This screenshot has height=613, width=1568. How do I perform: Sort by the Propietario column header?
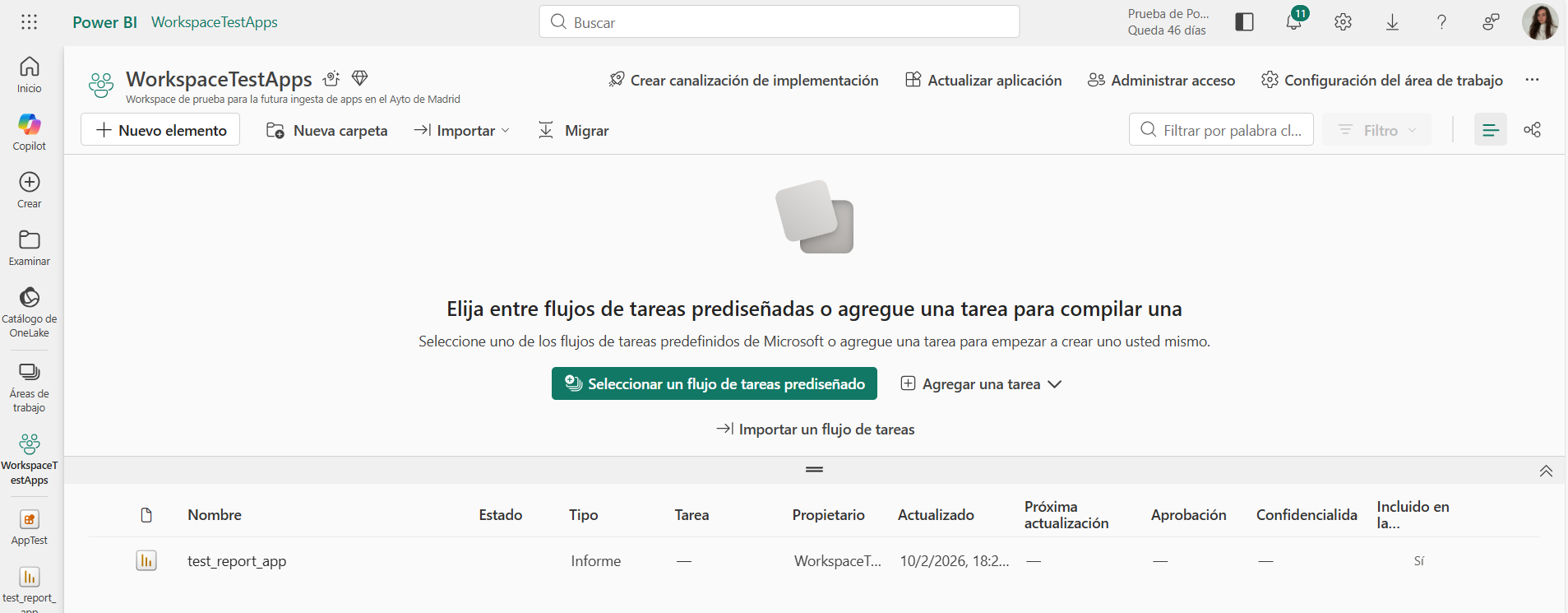[x=828, y=515]
